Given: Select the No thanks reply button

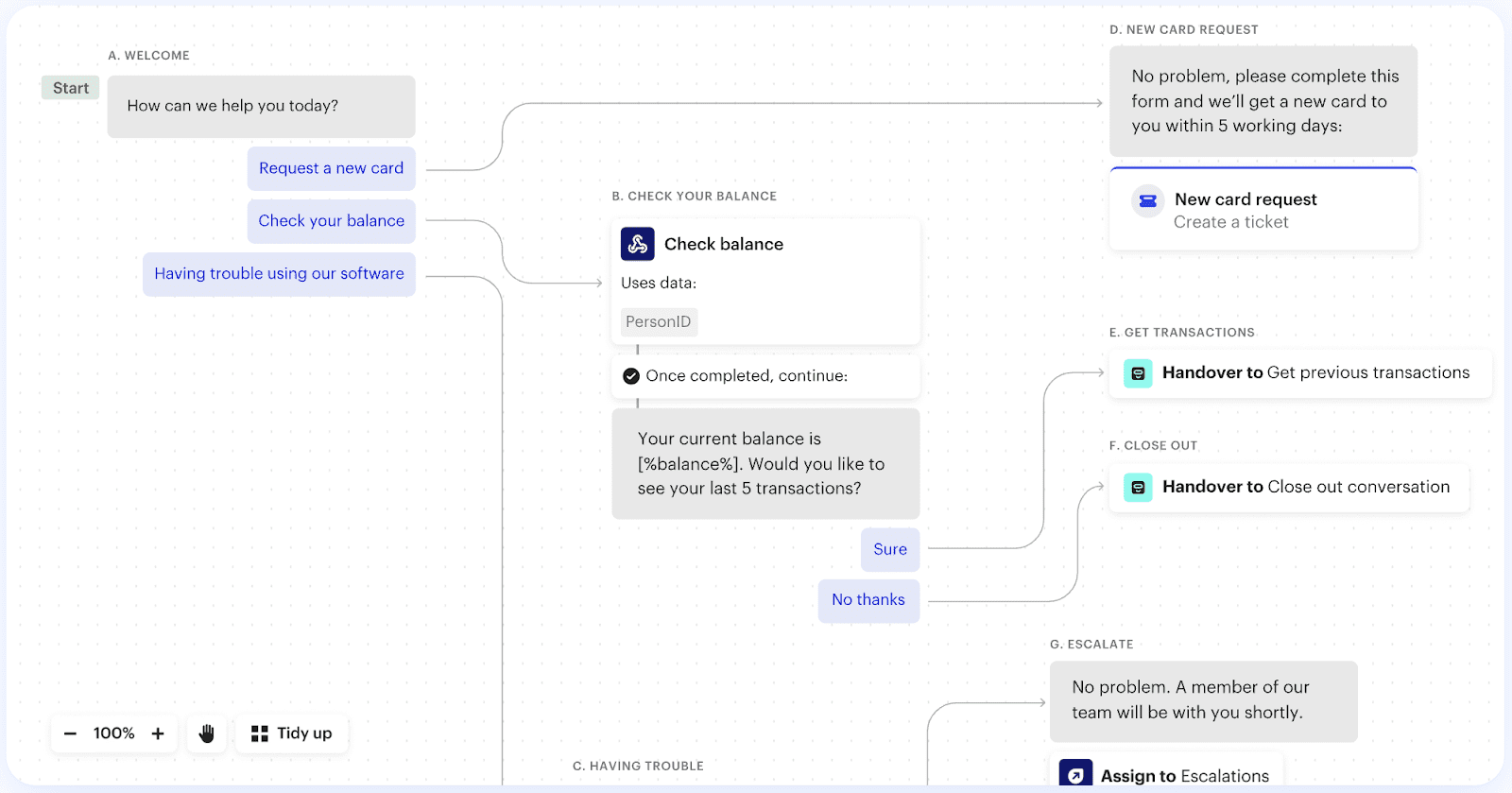Looking at the screenshot, I should click(x=868, y=600).
